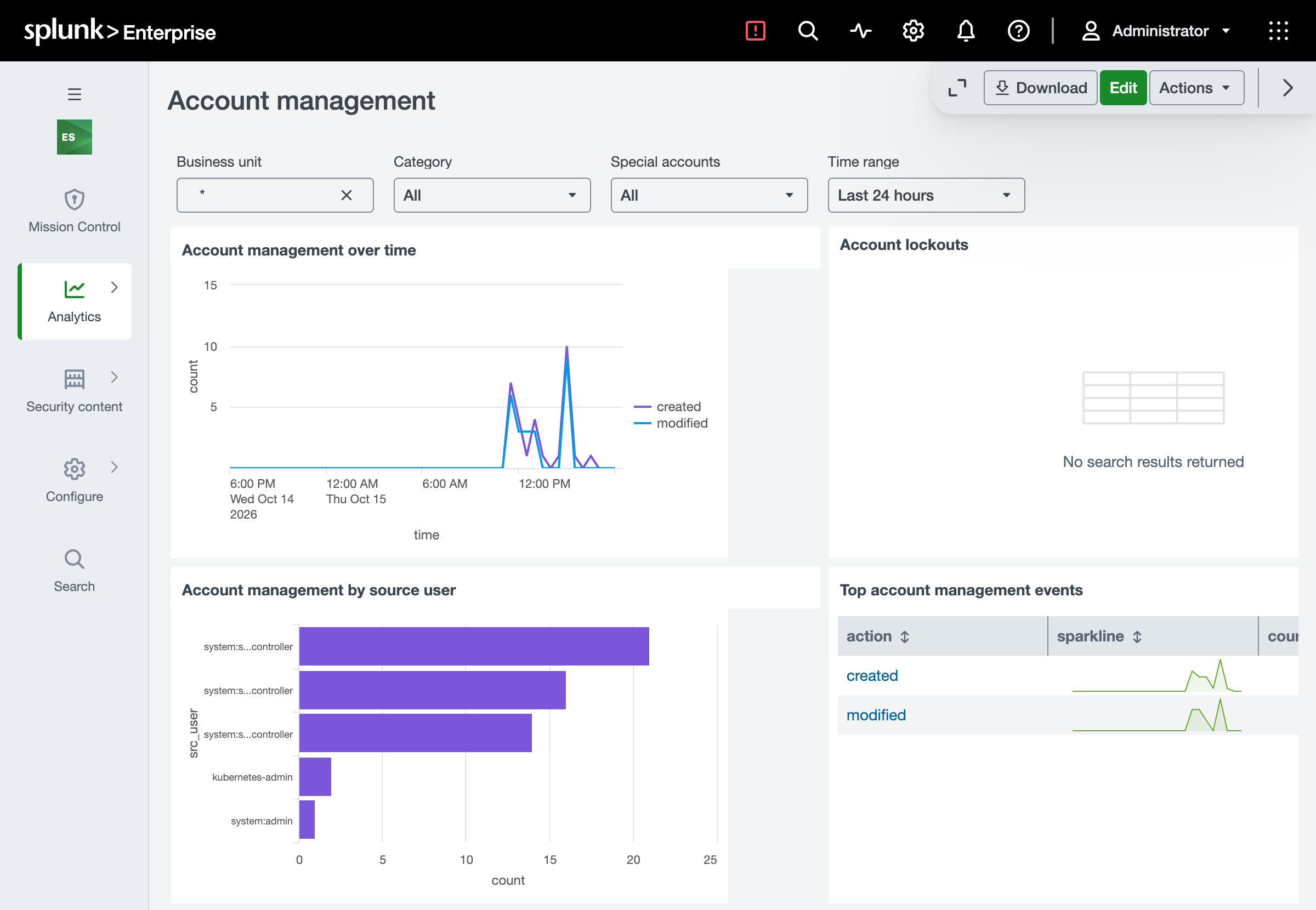The width and height of the screenshot is (1316, 910).
Task: Open the Time range dropdown
Action: point(926,195)
